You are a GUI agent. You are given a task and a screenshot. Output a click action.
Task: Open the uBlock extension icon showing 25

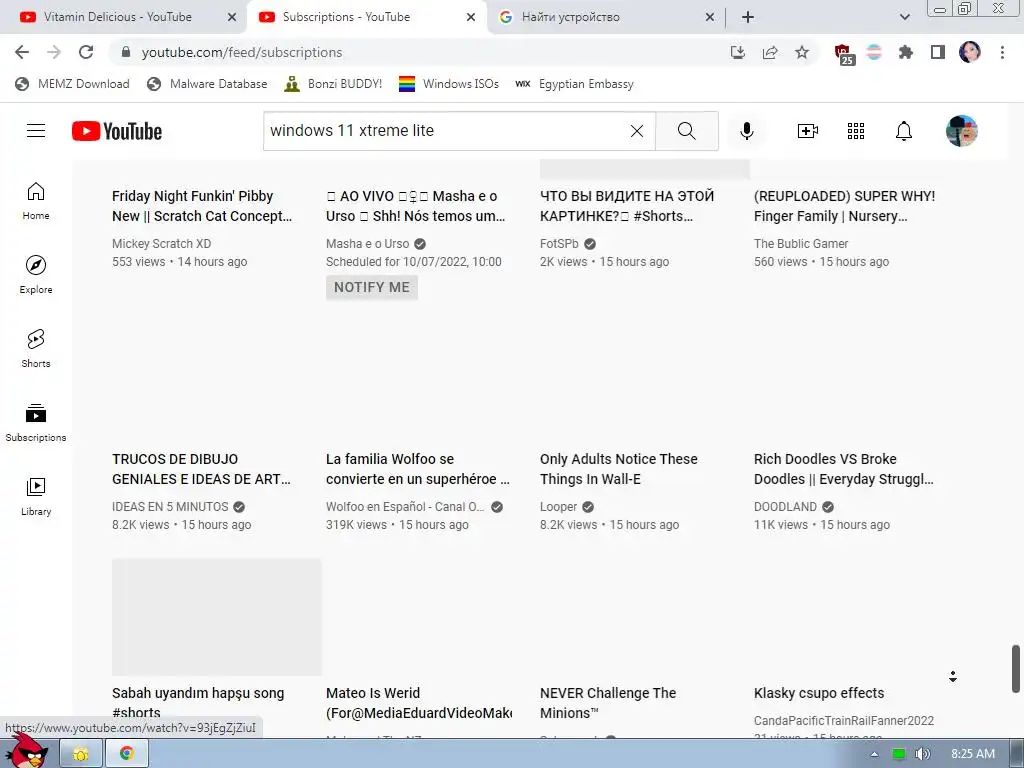pyautogui.click(x=844, y=54)
